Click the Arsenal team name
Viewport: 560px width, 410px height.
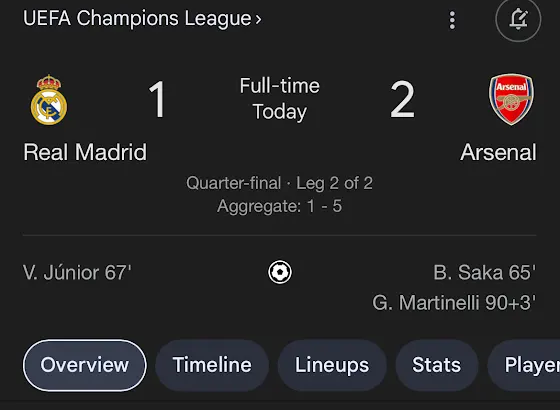tap(498, 152)
